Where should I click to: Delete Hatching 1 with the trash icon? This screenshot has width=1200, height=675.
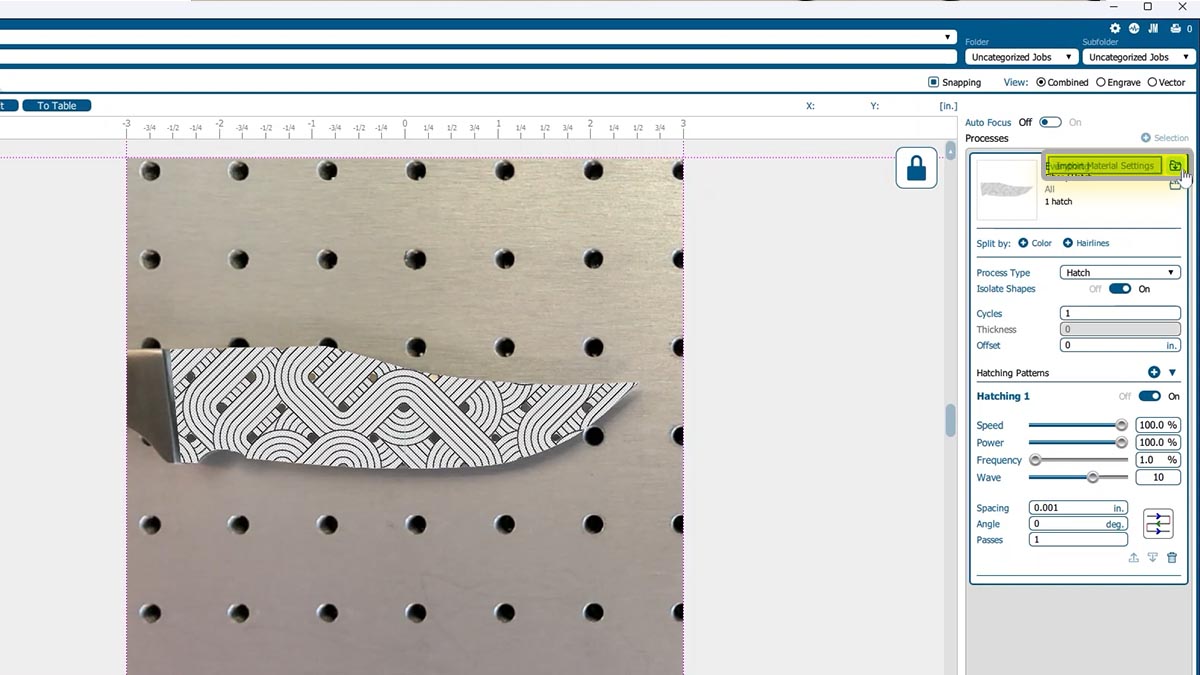(1172, 558)
